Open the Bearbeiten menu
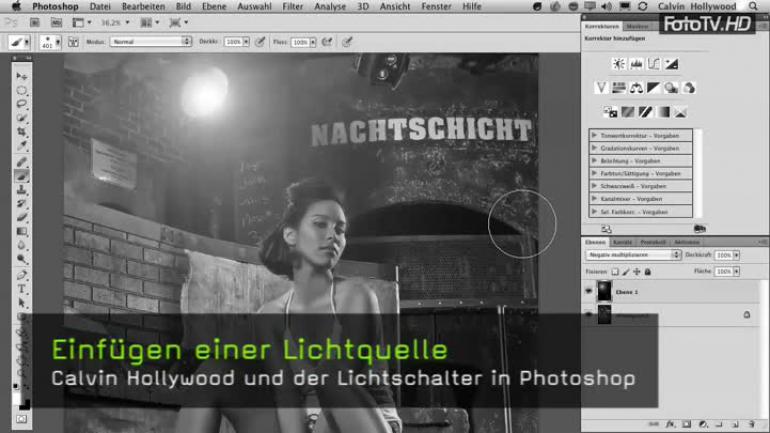Viewport: 770px width, 433px height. tap(143, 6)
